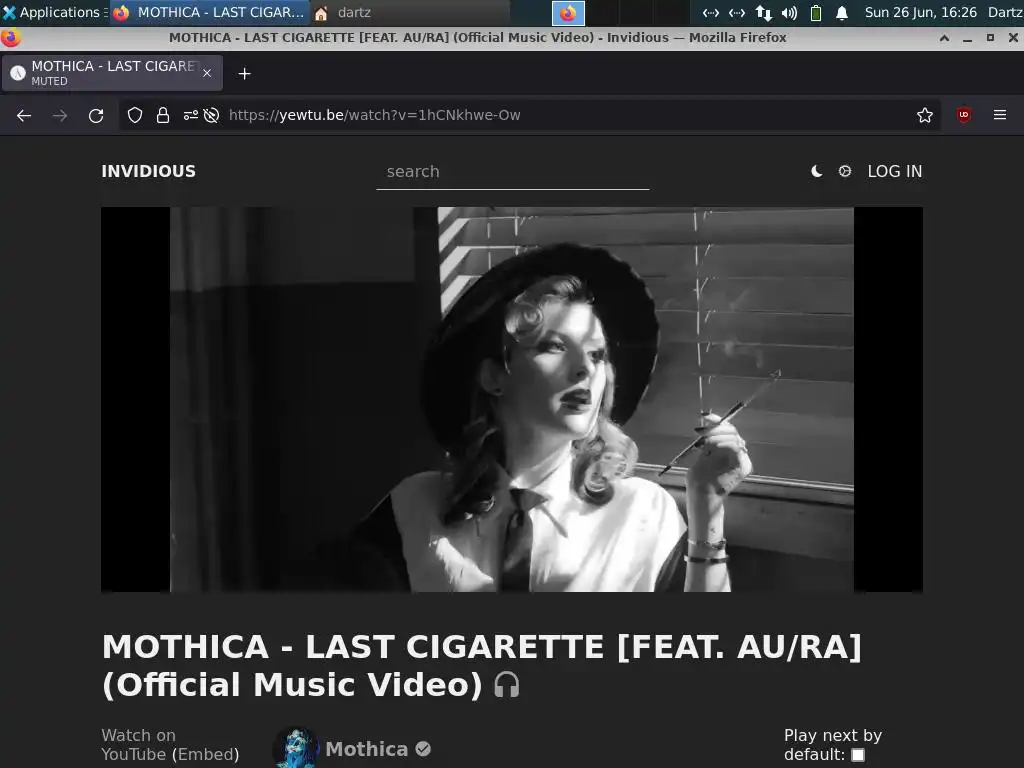Click the video player to play
Viewport: 1024px width, 768px height.
(x=512, y=400)
